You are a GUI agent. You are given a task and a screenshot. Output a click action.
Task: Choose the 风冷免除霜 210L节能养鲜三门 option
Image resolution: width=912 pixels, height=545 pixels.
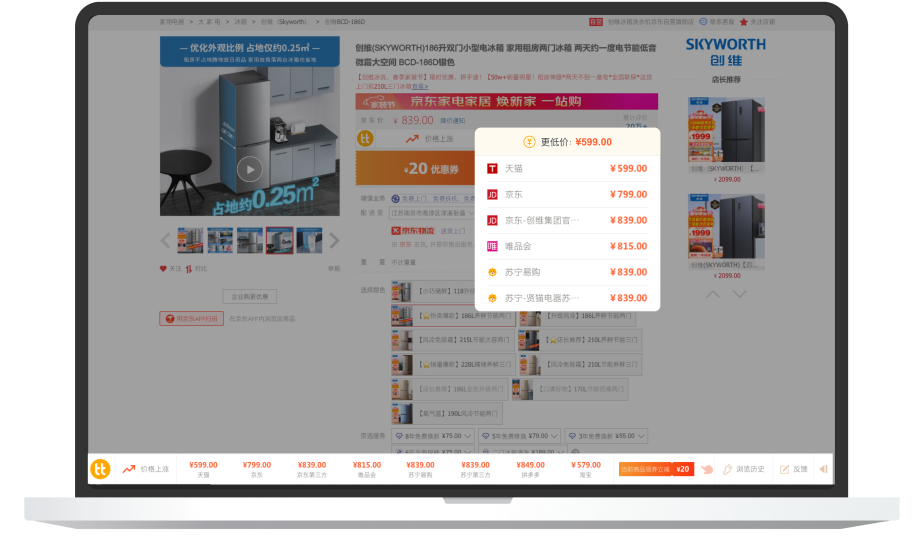[580, 365]
